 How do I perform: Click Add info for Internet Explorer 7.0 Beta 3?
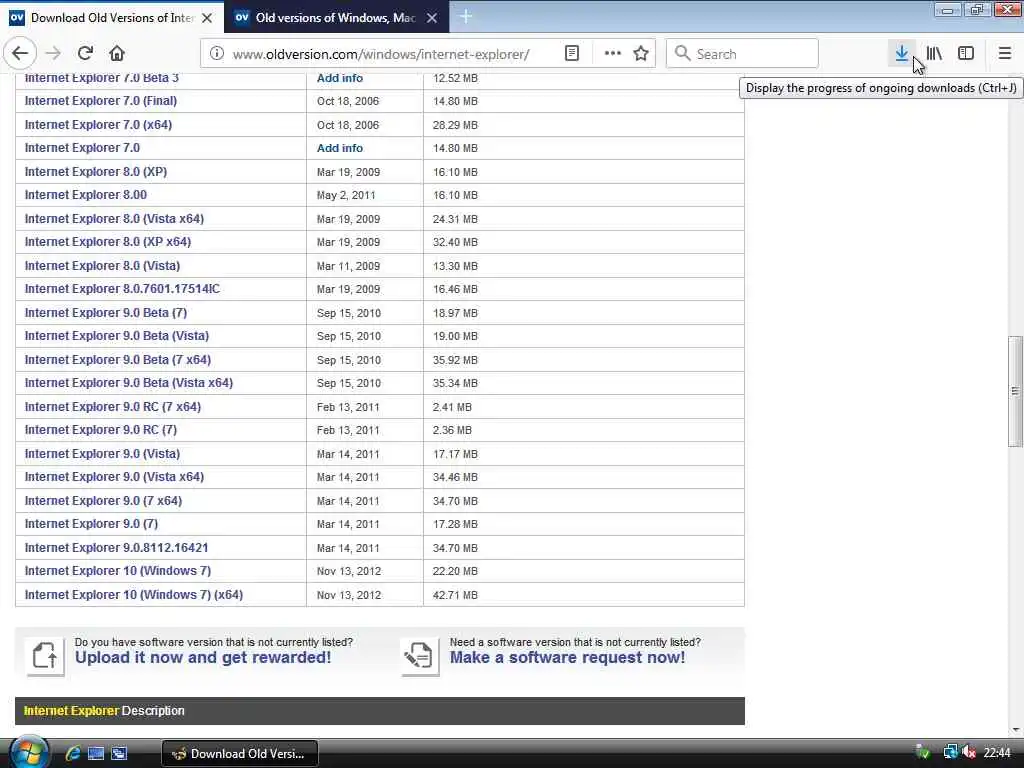340,78
